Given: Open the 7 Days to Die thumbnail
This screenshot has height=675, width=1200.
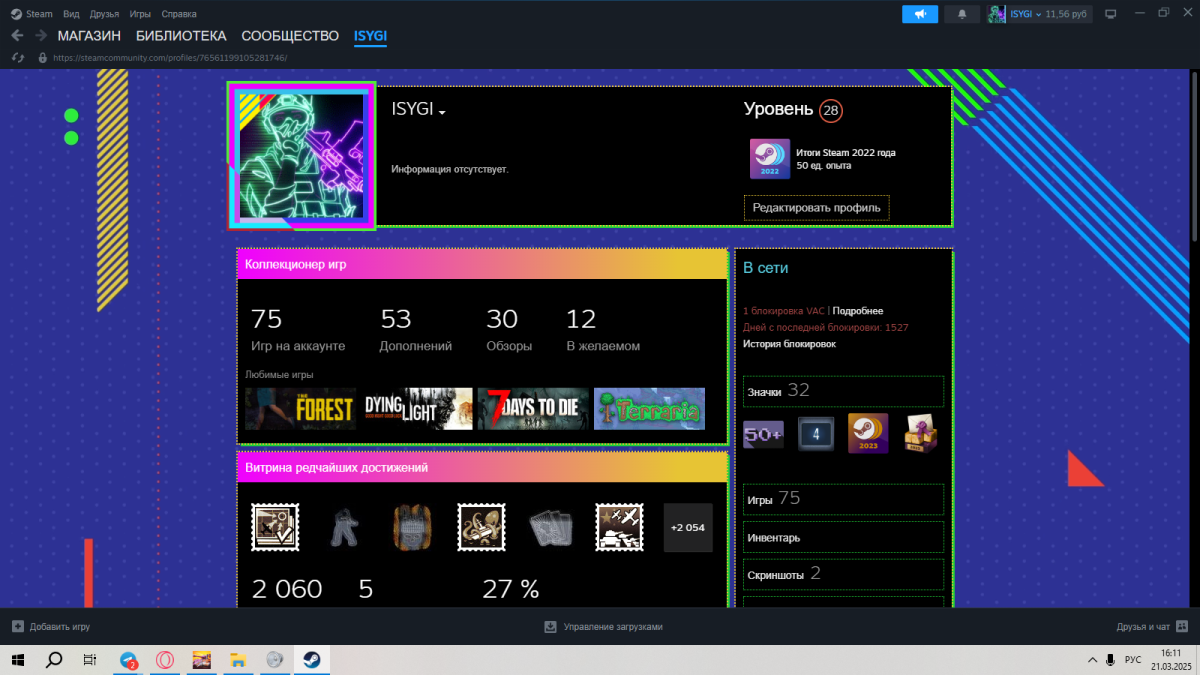Looking at the screenshot, I should click(x=533, y=409).
